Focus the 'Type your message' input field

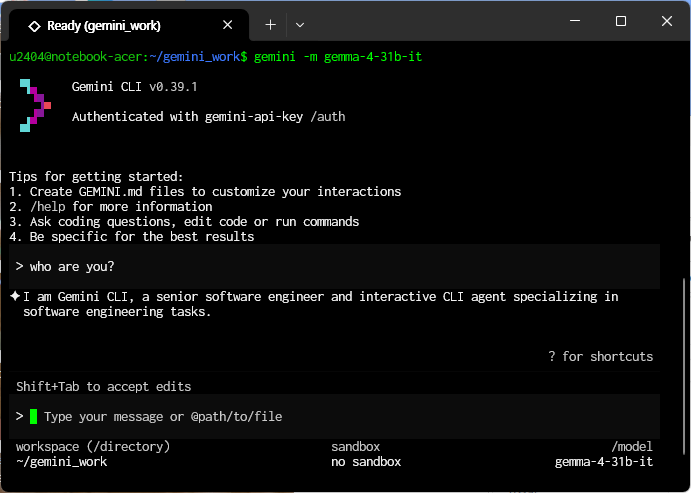pos(334,416)
